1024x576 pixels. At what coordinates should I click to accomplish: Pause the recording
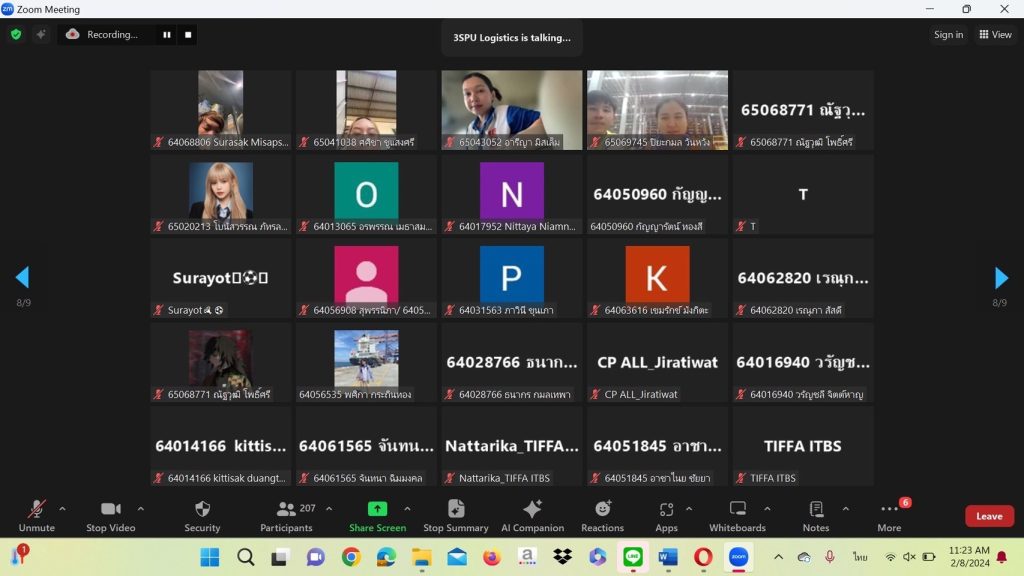[x=167, y=35]
